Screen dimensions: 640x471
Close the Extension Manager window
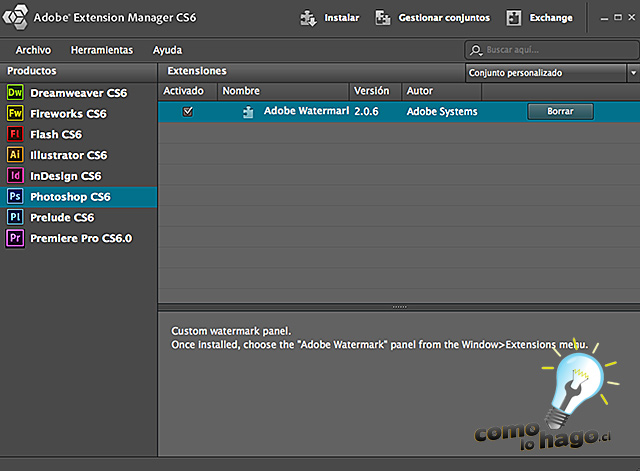click(x=631, y=18)
